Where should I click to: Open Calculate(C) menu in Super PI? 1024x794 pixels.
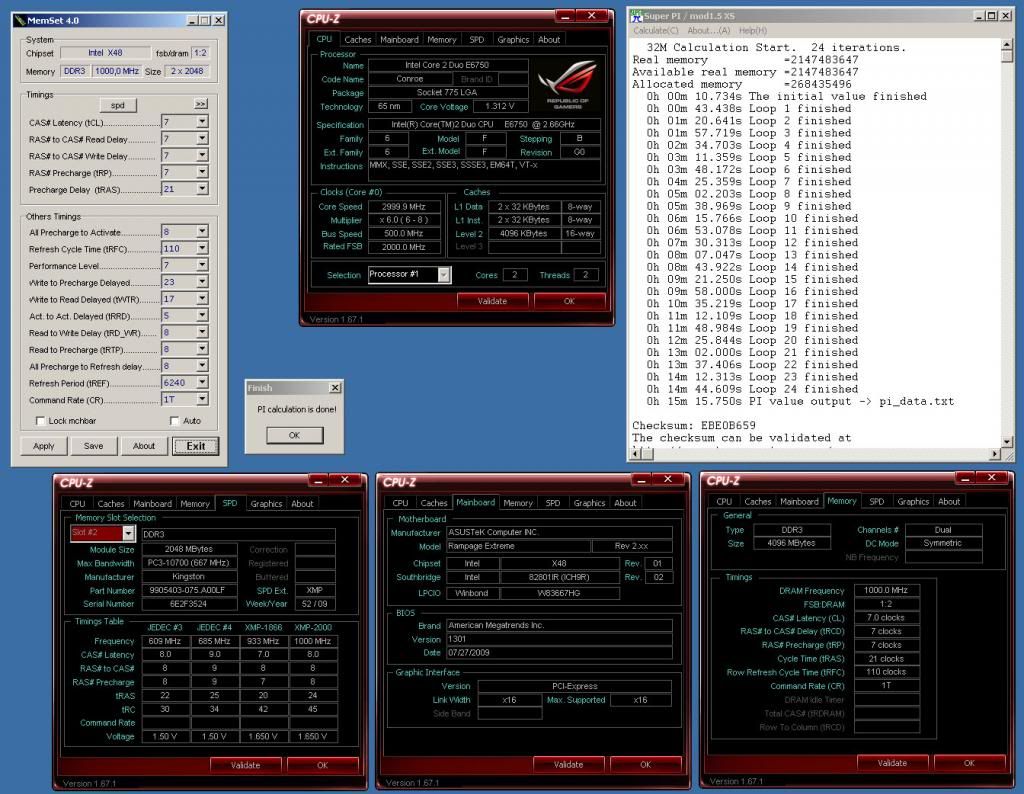click(656, 31)
